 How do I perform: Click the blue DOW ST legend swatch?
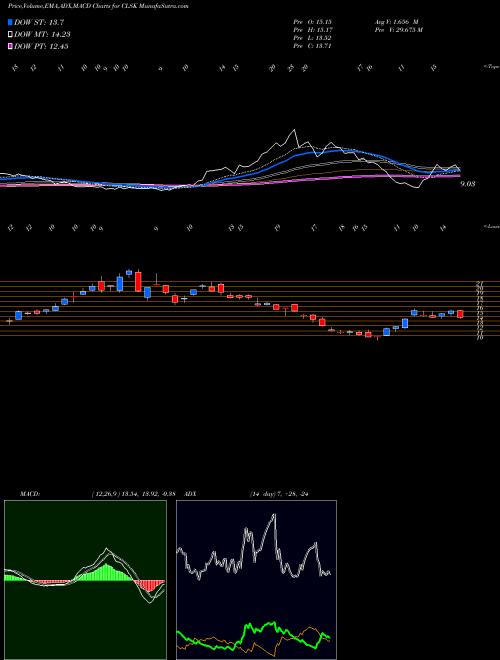(x=10, y=22)
